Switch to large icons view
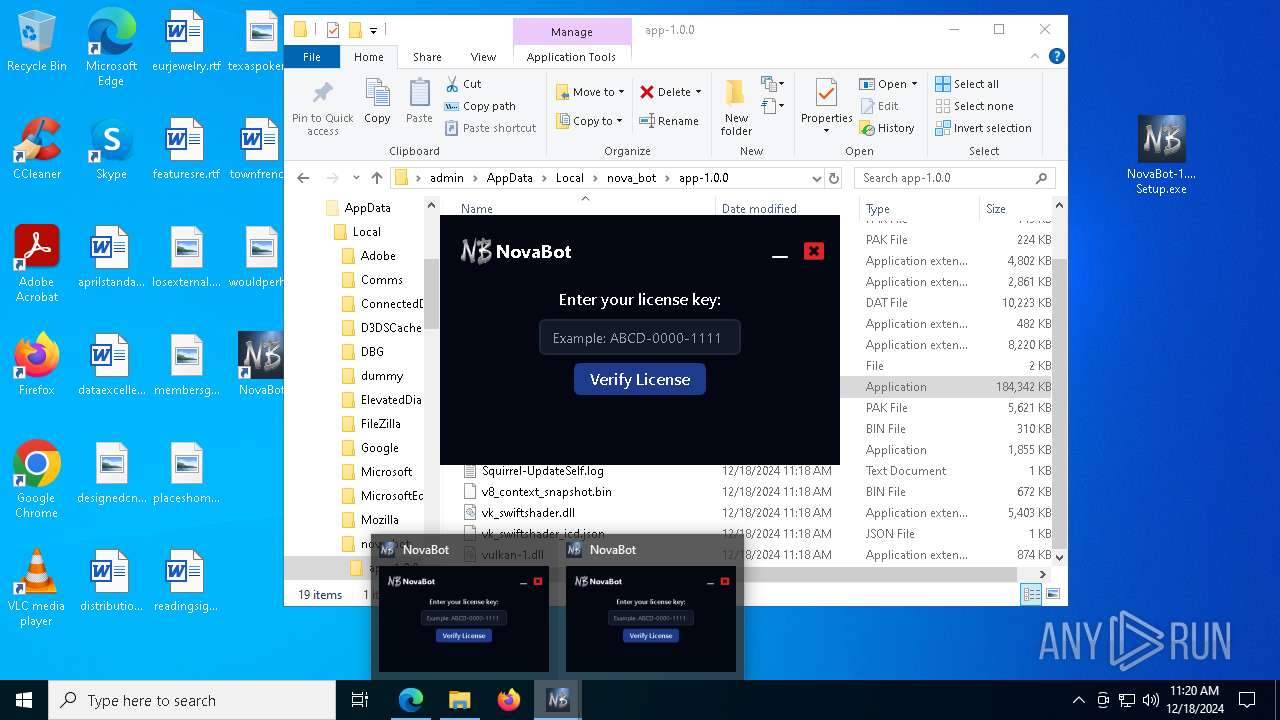Screen dimensions: 1280x720 1052,594
